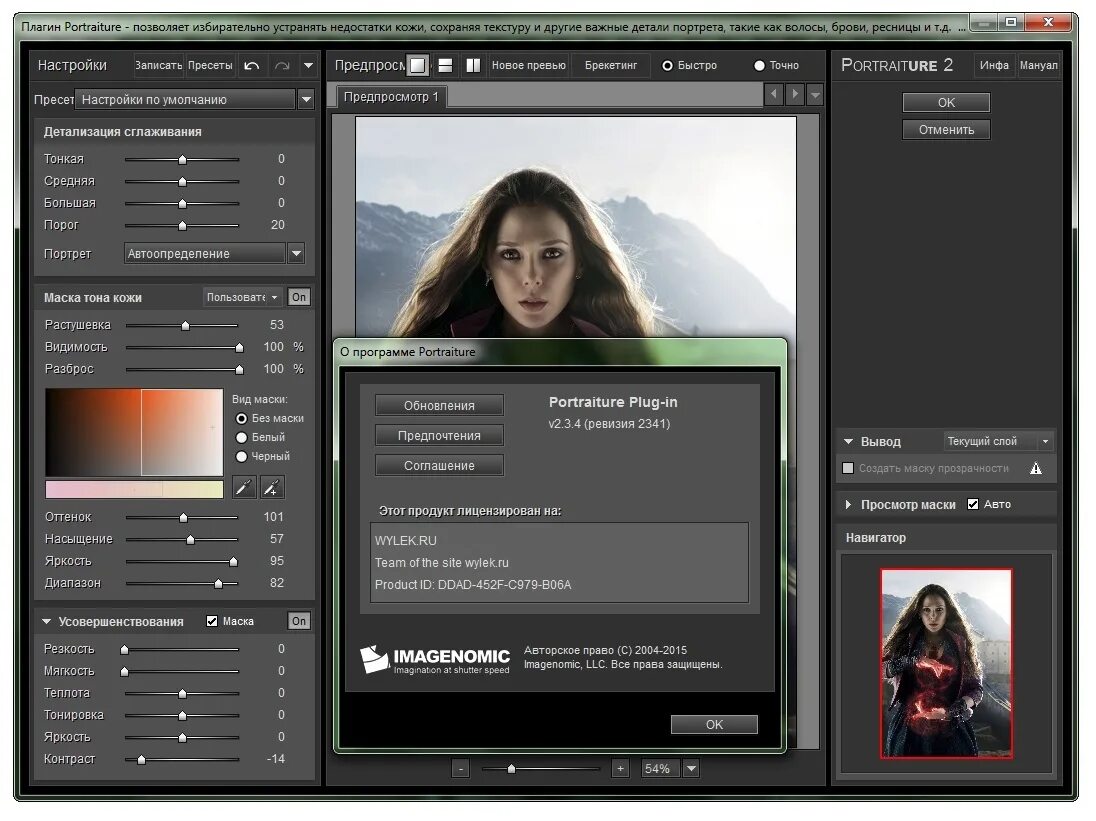
Task: Collapse the Усовершенствования section
Action: (x=47, y=621)
